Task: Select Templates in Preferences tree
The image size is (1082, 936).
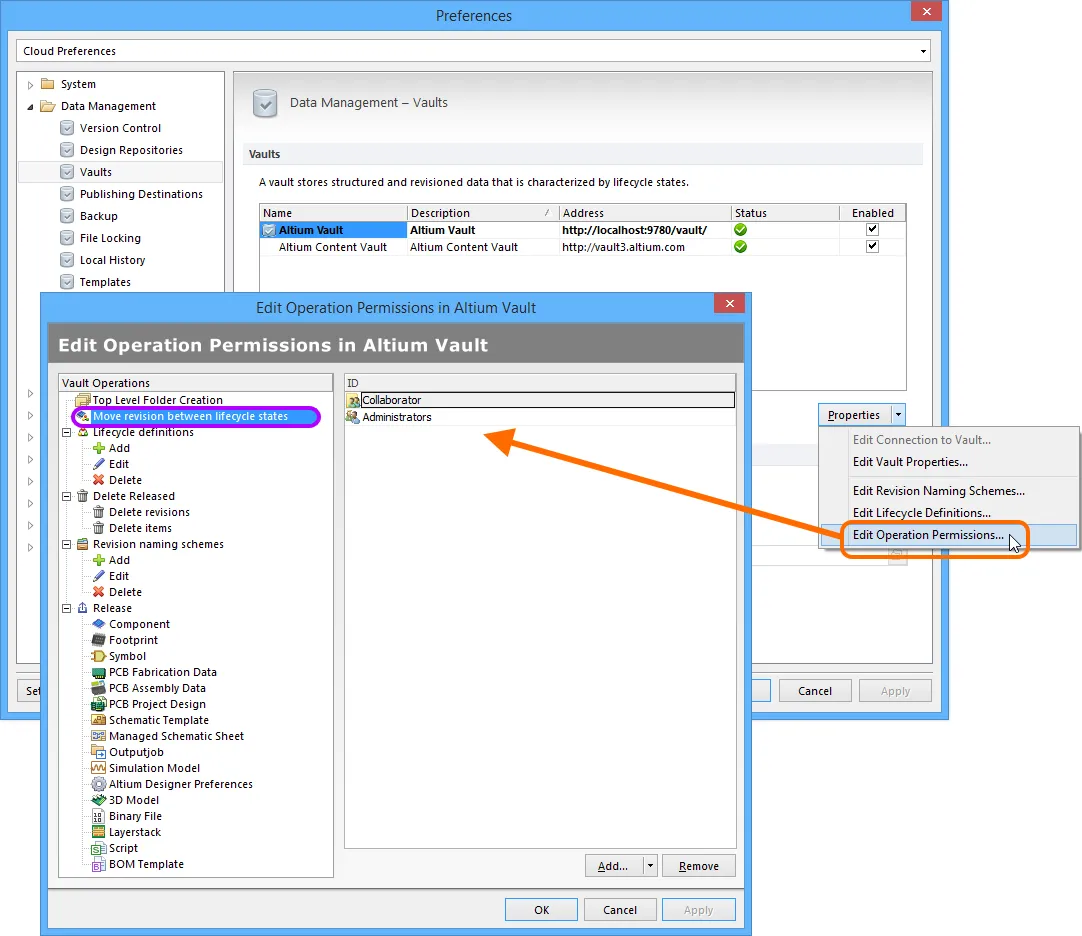Action: tap(105, 282)
